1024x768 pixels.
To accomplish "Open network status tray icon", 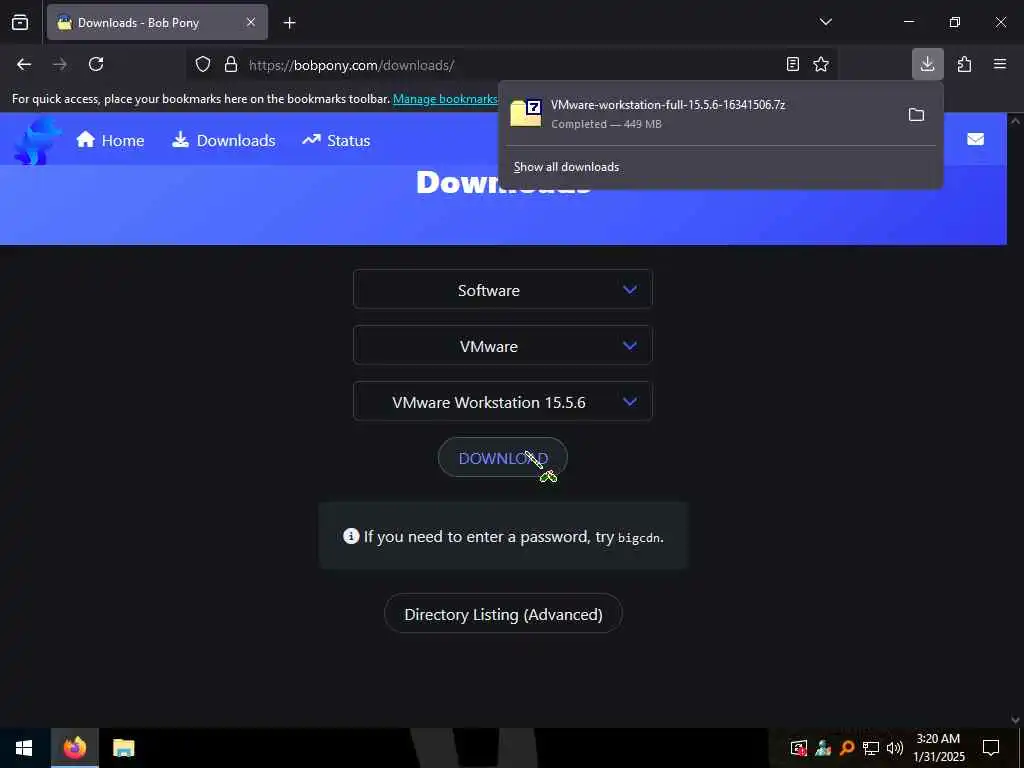I will (x=871, y=748).
